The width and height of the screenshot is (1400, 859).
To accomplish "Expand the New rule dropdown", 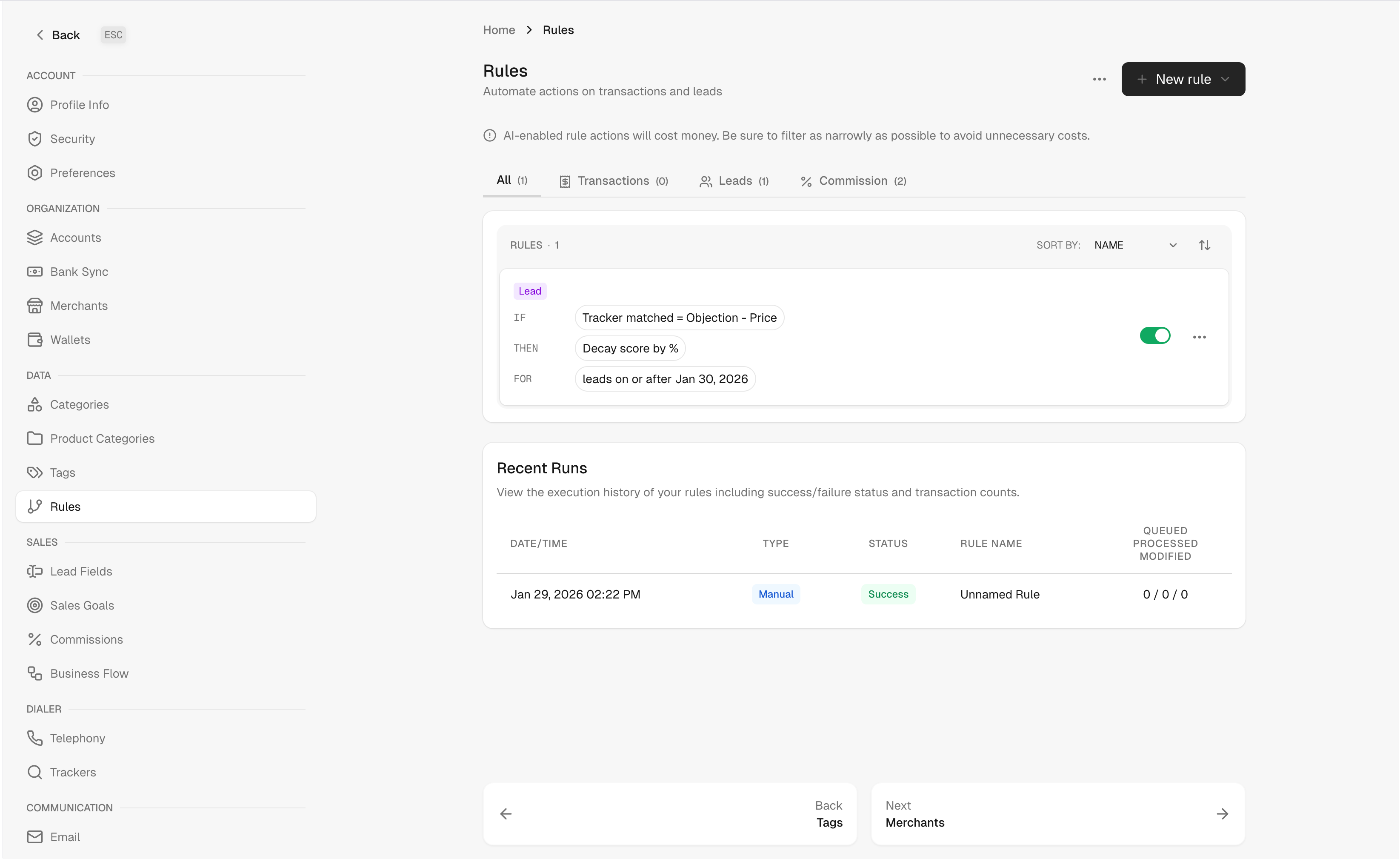I will 1225,80.
